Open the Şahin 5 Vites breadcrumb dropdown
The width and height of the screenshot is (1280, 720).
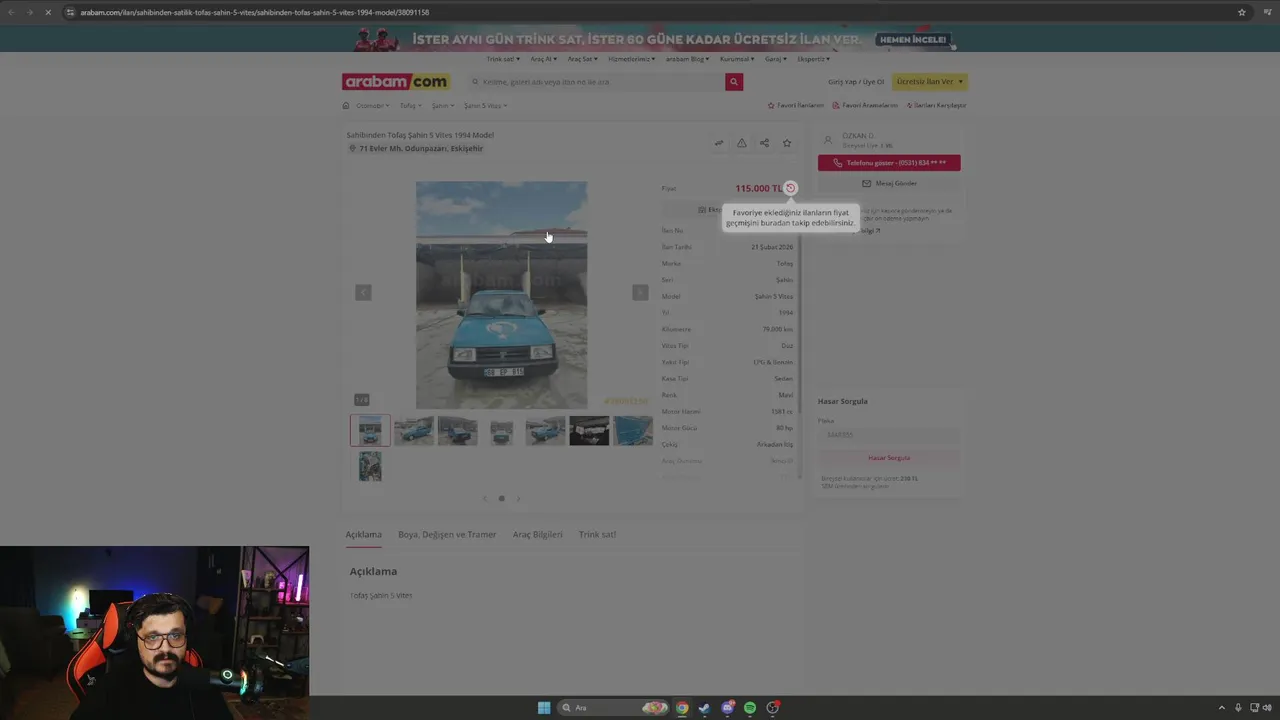coord(485,105)
